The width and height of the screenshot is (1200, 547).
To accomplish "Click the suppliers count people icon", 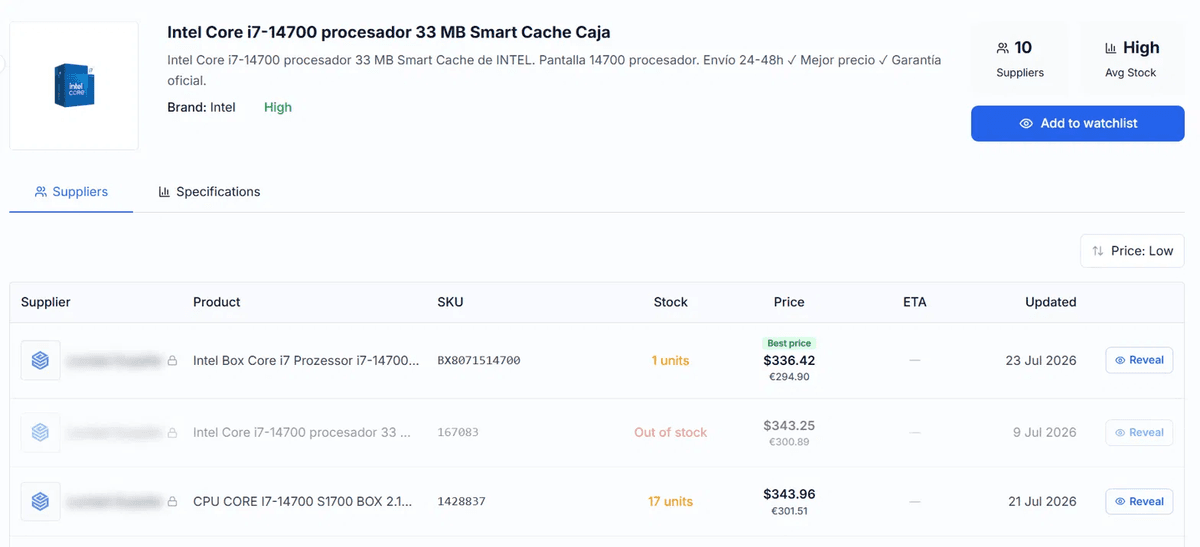I will [x=1003, y=48].
